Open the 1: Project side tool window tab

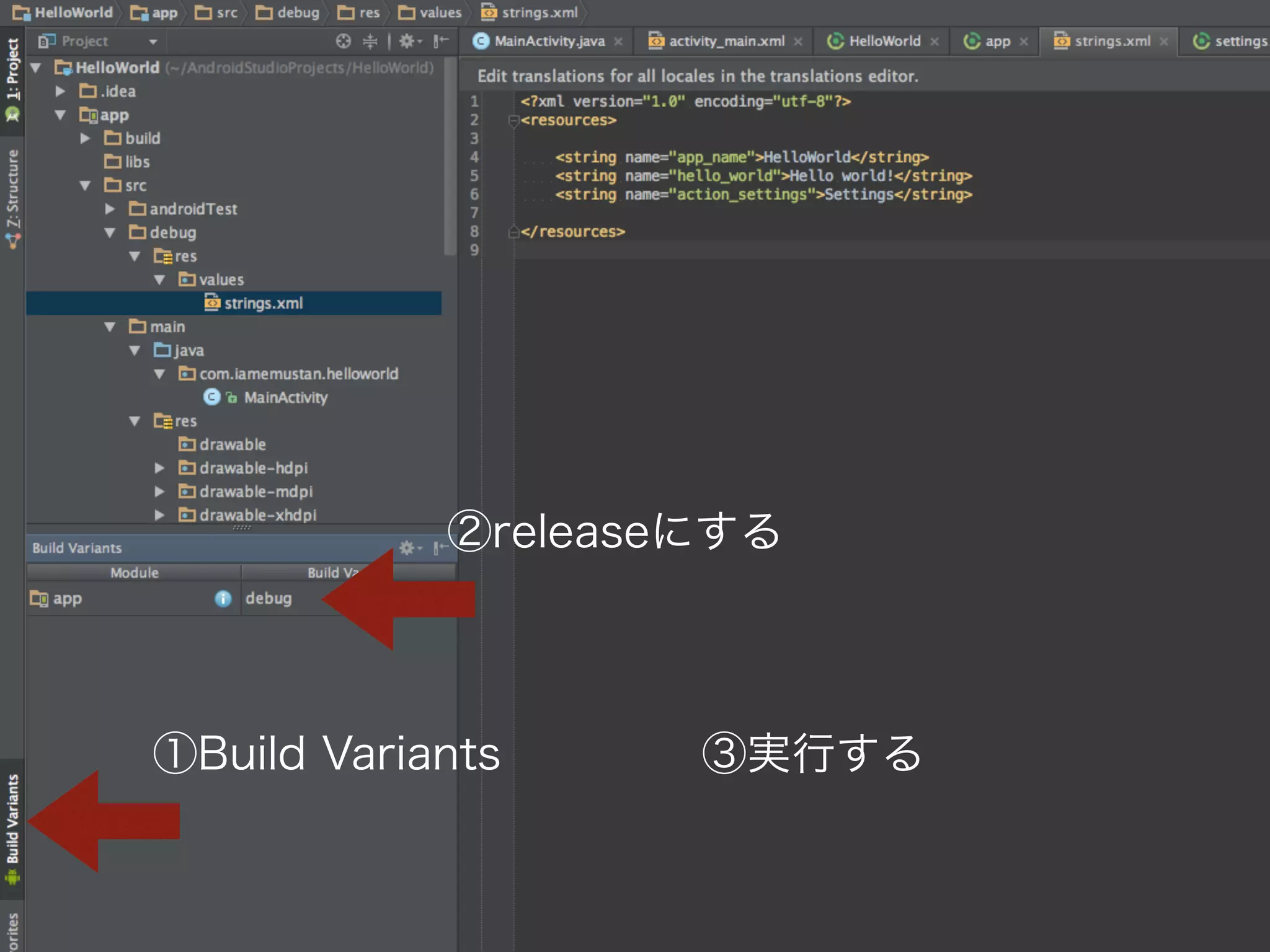coord(12,81)
